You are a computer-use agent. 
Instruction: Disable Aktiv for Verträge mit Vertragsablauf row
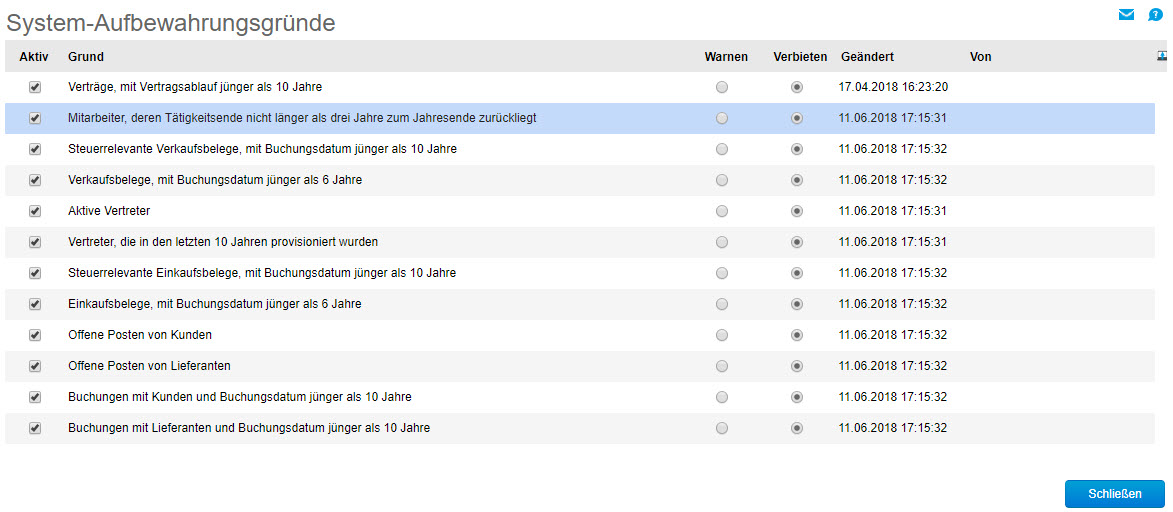[x=34, y=87]
